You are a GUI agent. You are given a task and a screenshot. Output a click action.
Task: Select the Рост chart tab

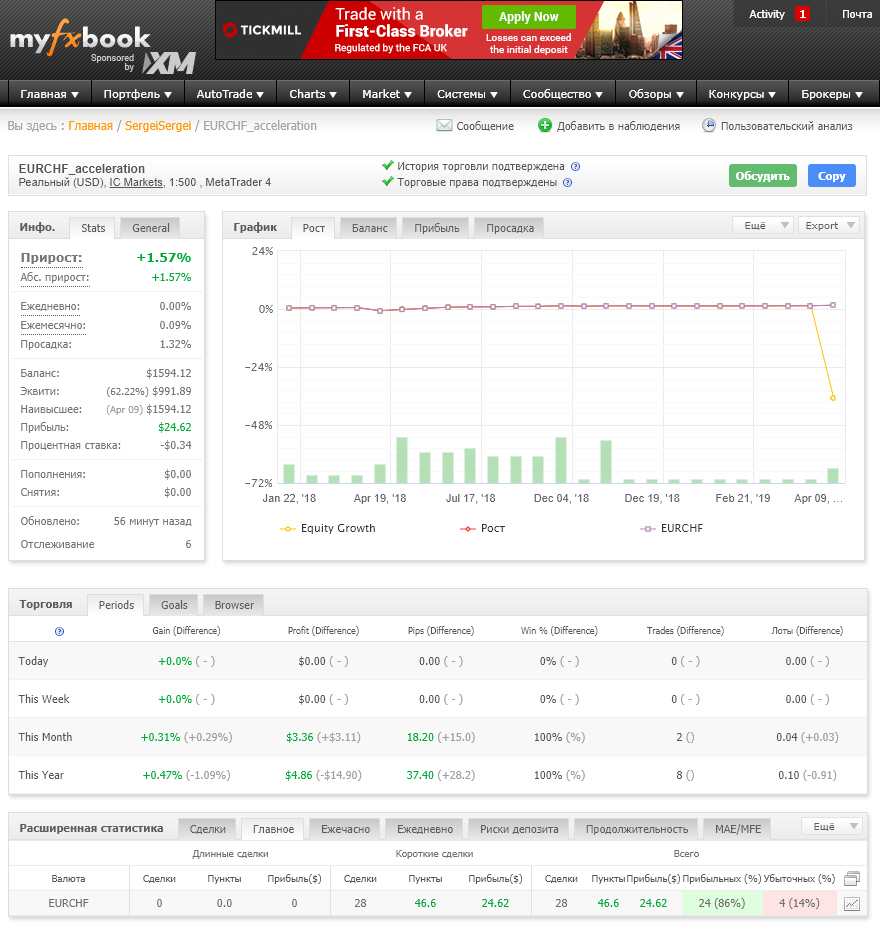click(314, 228)
